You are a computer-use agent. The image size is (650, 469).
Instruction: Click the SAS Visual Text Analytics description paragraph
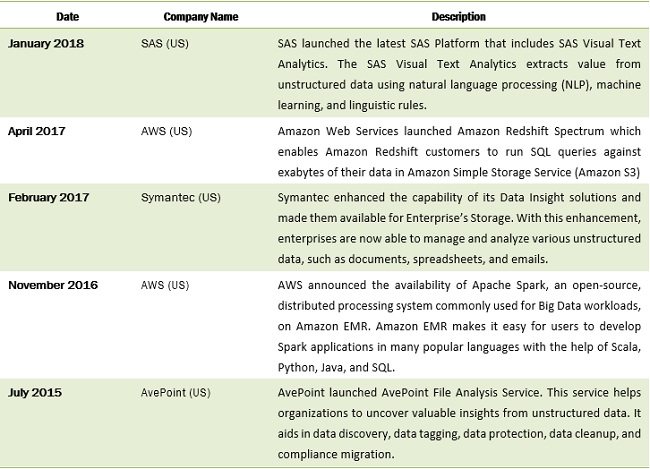458,73
